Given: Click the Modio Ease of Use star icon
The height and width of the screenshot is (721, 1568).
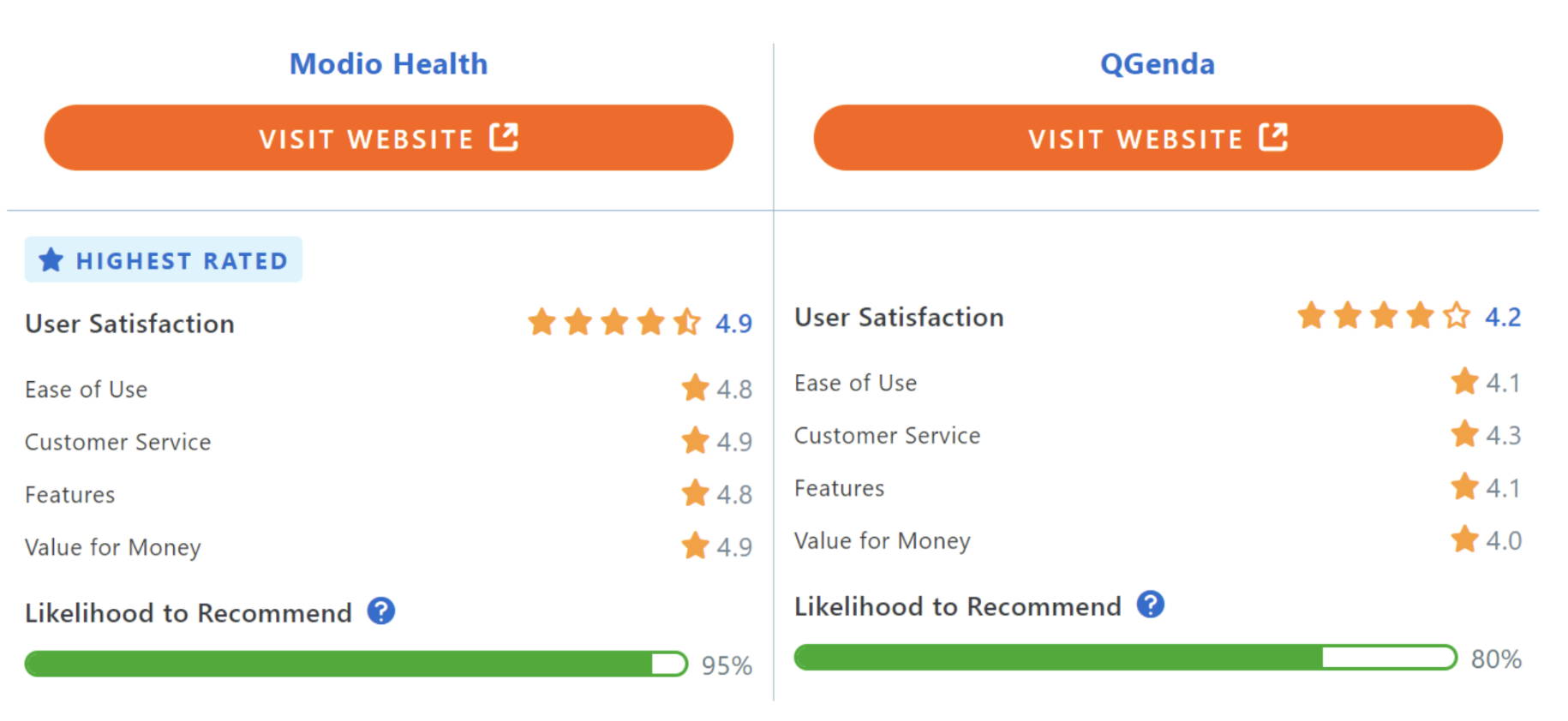Looking at the screenshot, I should click(695, 388).
